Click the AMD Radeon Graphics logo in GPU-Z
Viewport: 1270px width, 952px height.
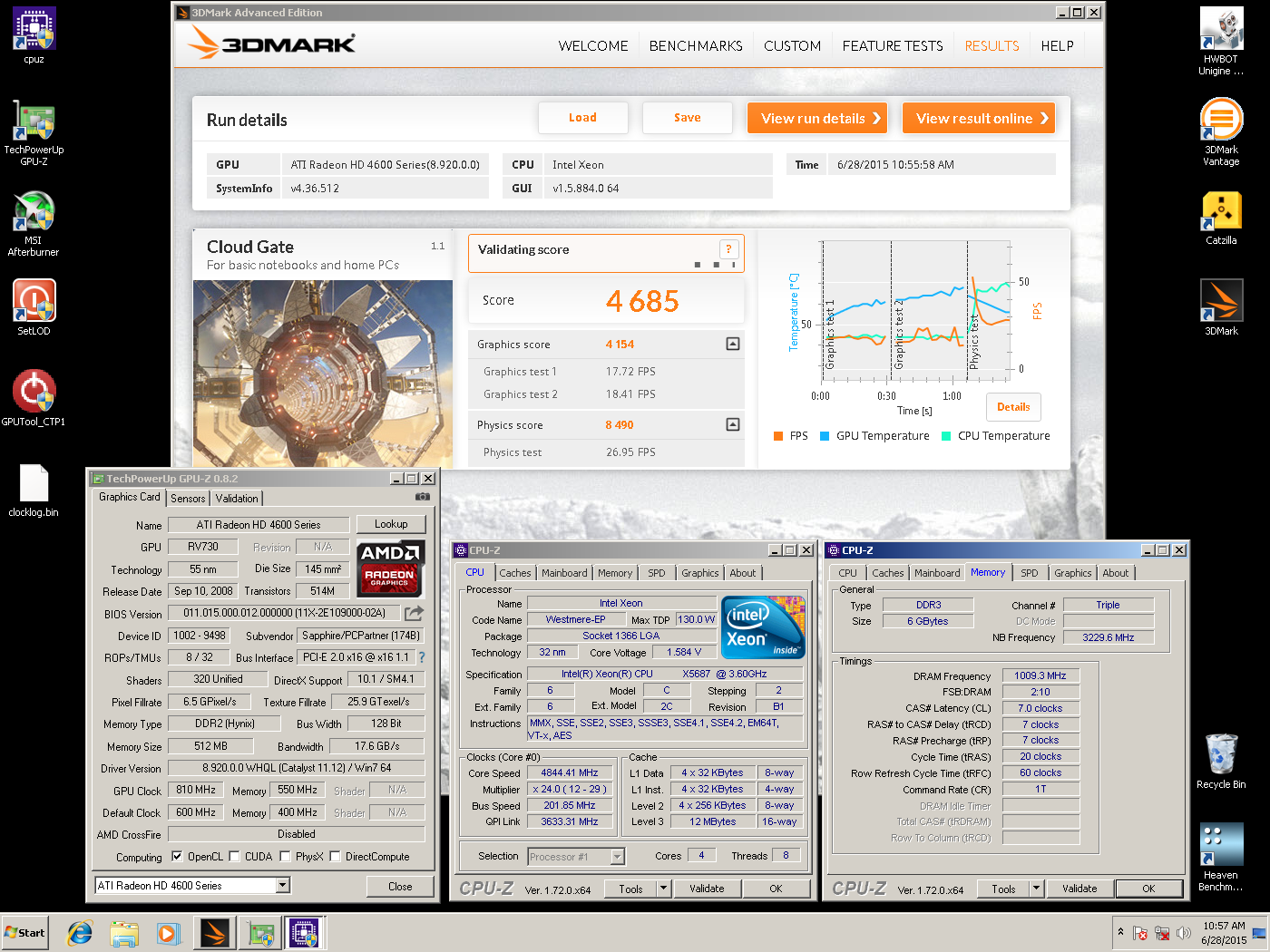point(390,568)
